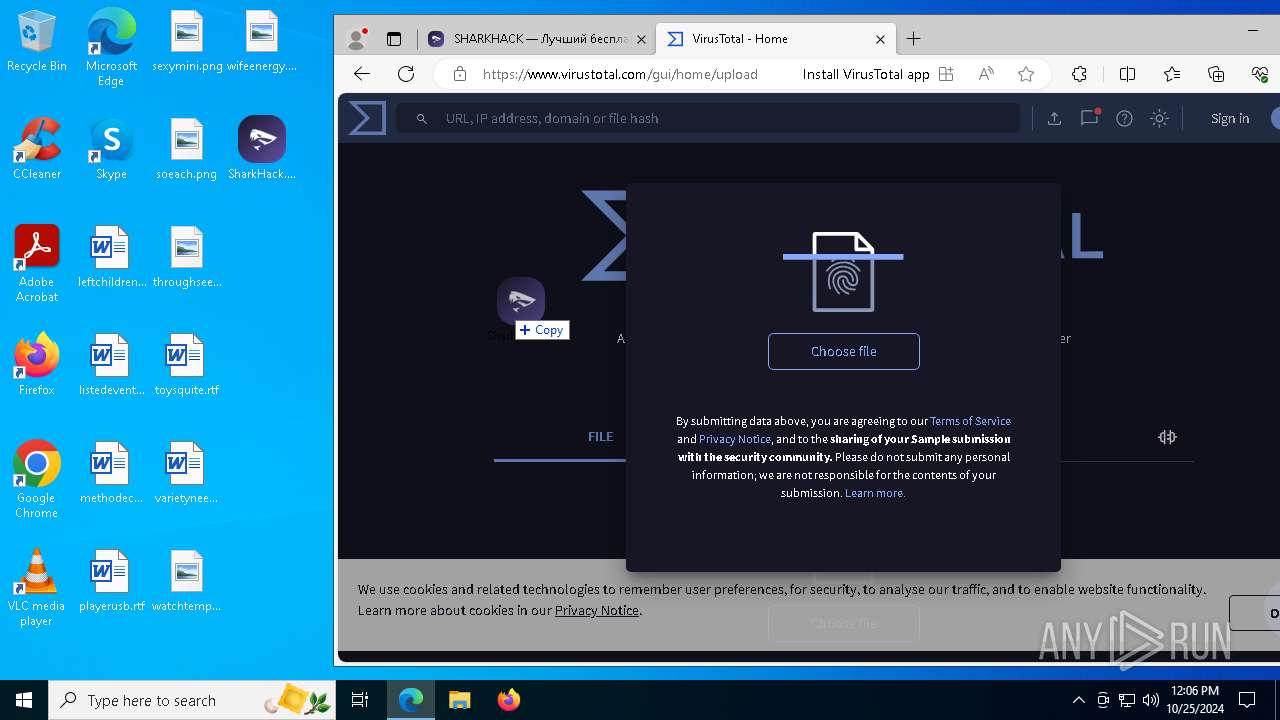Open the Recycle Bin desktop icon

pyautogui.click(x=36, y=42)
